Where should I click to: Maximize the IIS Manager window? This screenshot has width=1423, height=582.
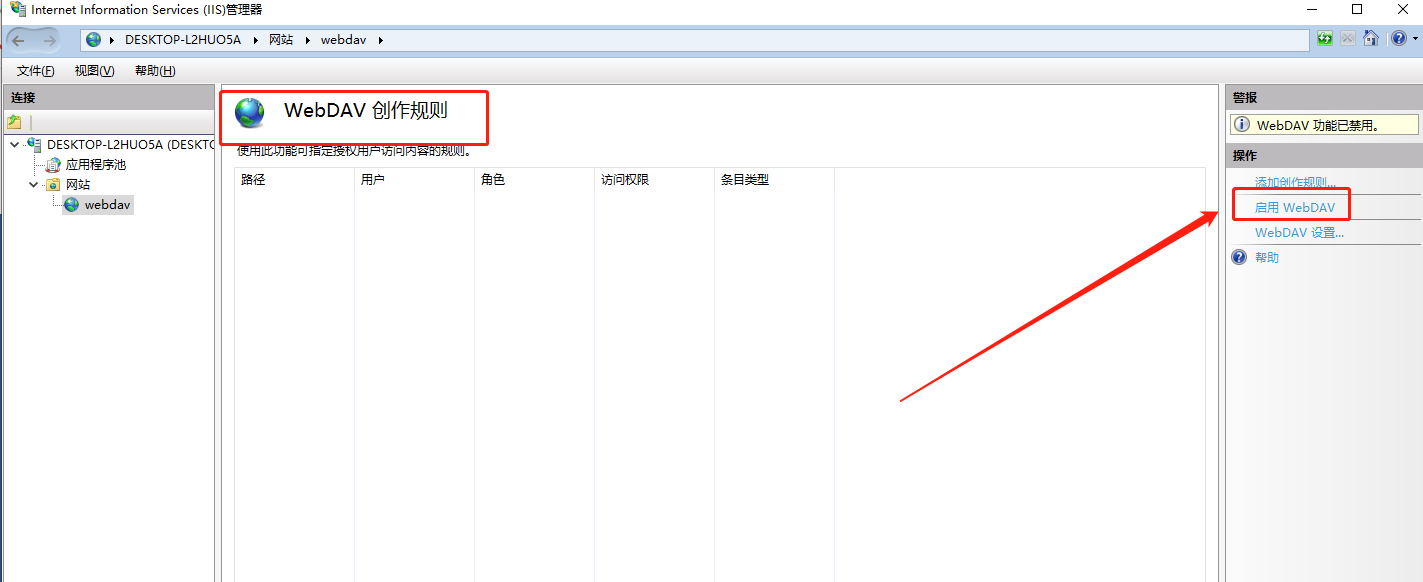point(1357,9)
